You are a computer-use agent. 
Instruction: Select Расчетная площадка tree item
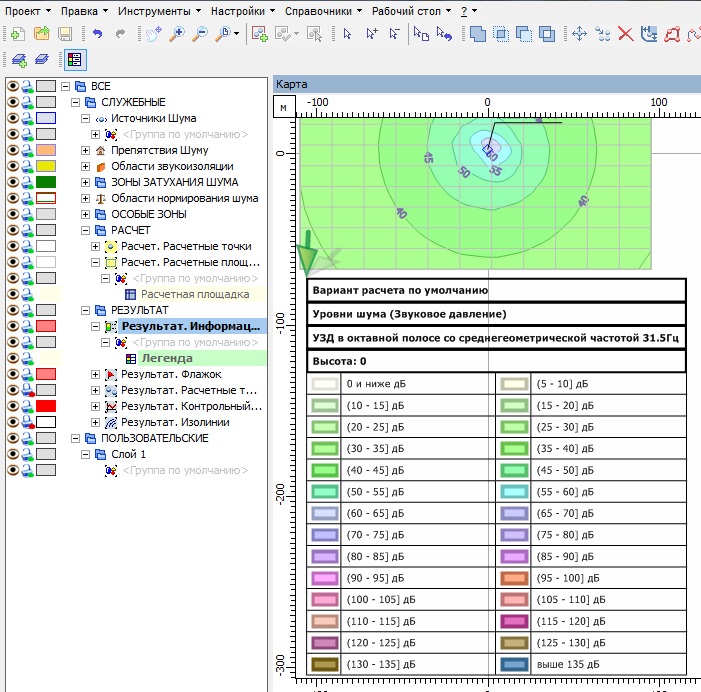point(194,294)
